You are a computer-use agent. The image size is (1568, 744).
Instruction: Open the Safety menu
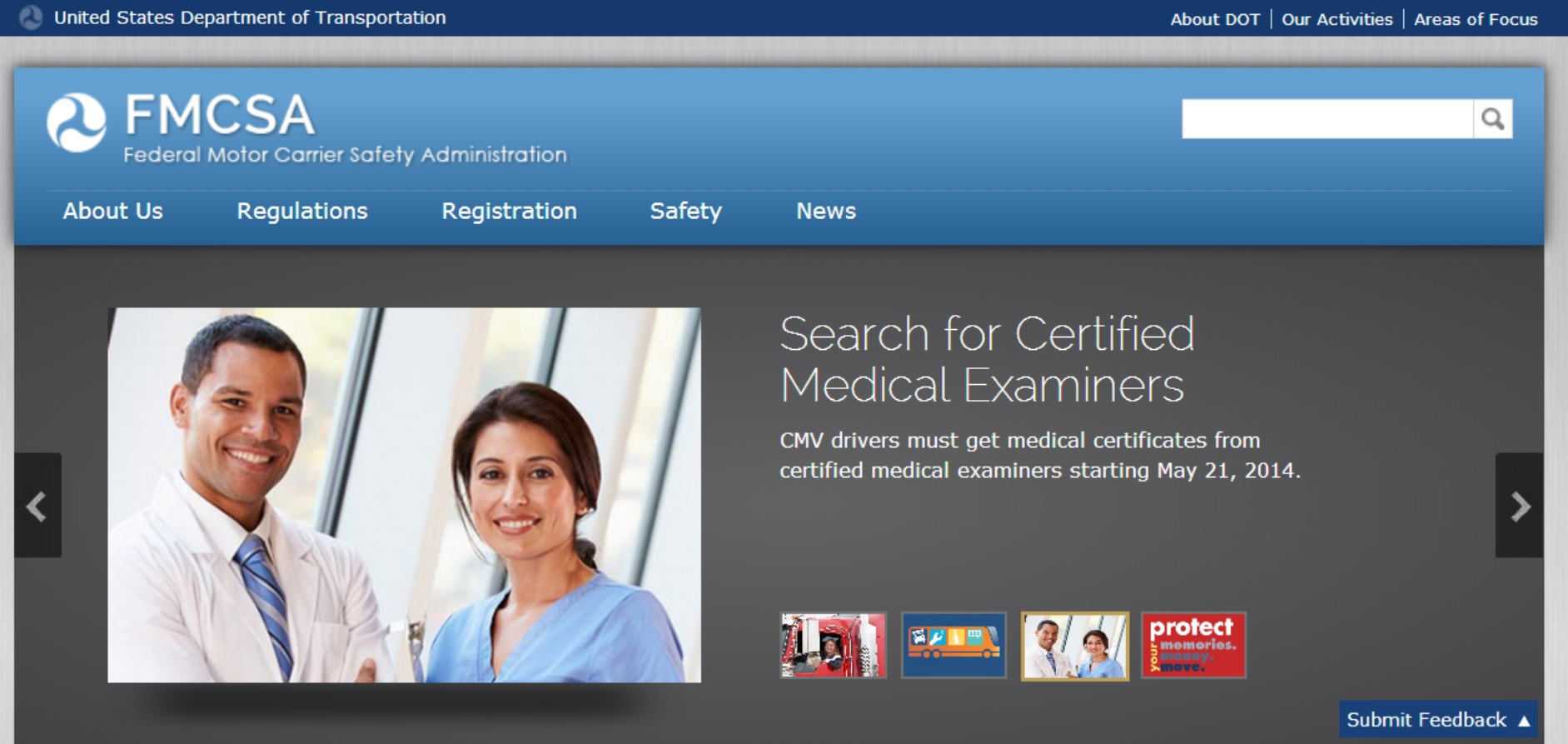coord(685,212)
